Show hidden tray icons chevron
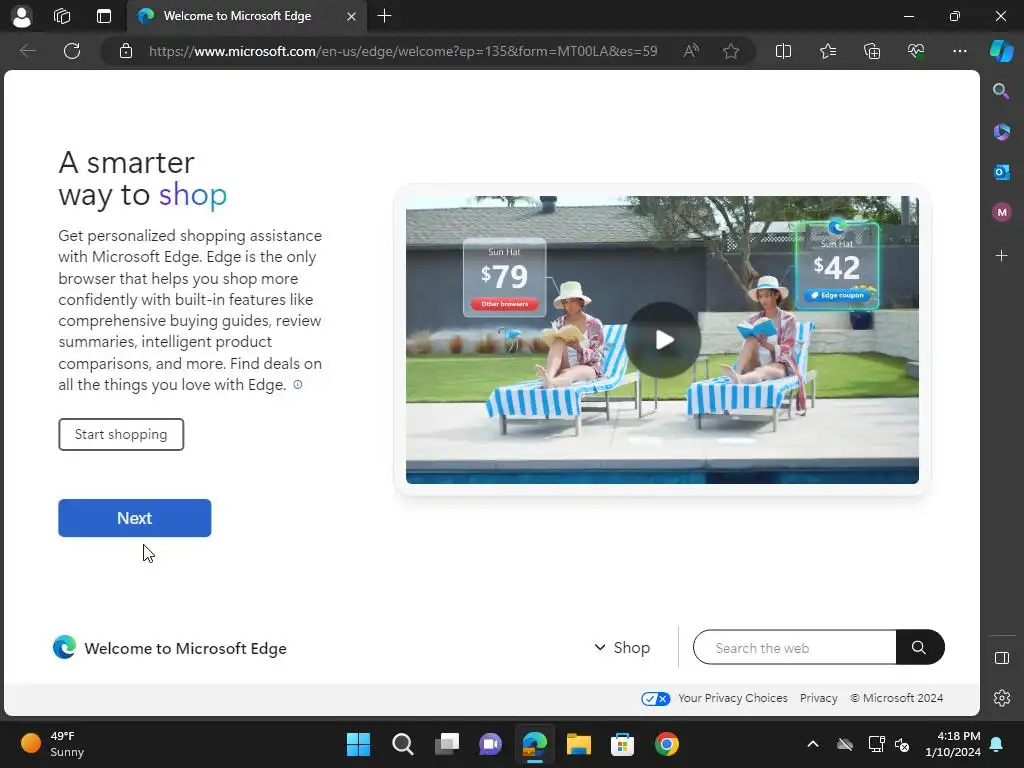 pyautogui.click(x=813, y=744)
